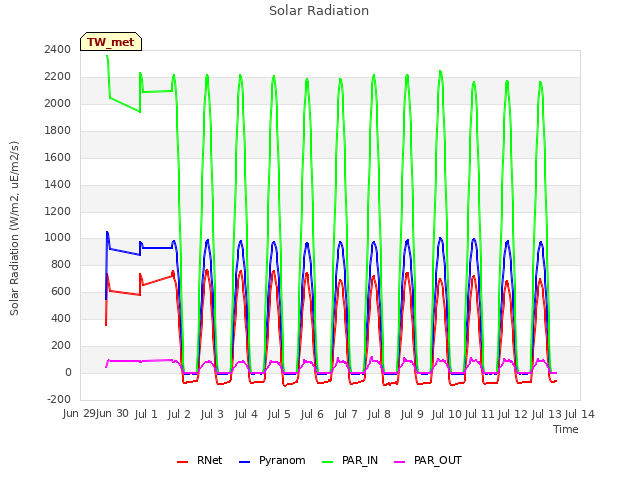Viewport: 640px width, 480px height.
Task: Click the Jul 4 x-axis tick label
Action: coord(246,414)
